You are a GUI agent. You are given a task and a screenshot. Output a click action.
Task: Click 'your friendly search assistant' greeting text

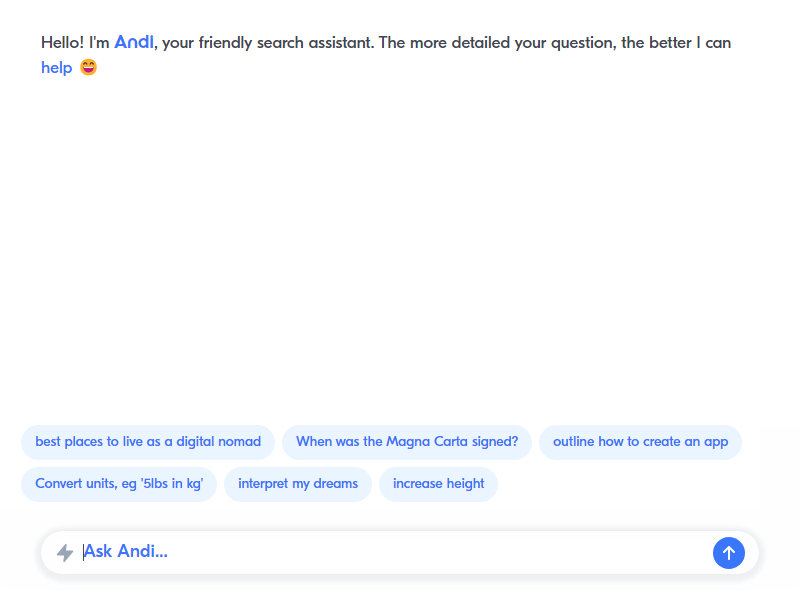pos(268,43)
